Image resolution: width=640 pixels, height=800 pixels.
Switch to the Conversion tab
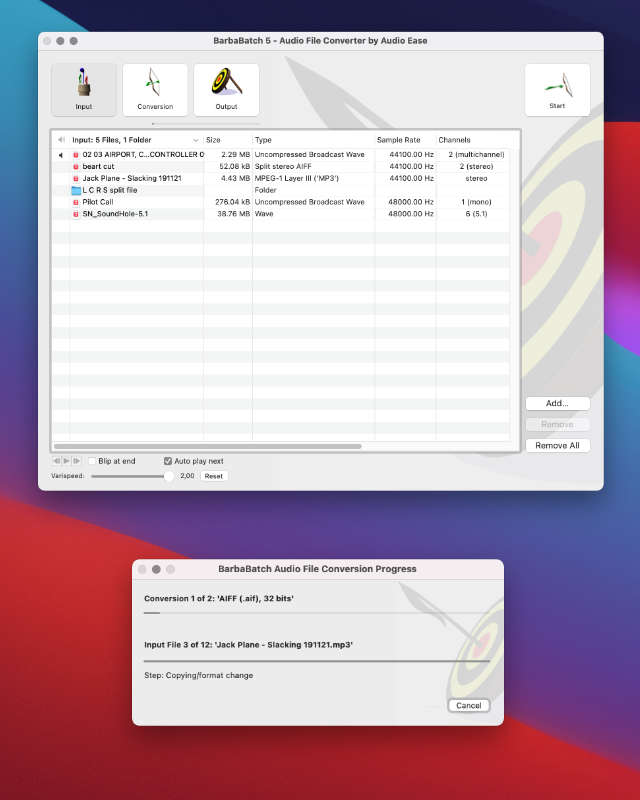(155, 89)
